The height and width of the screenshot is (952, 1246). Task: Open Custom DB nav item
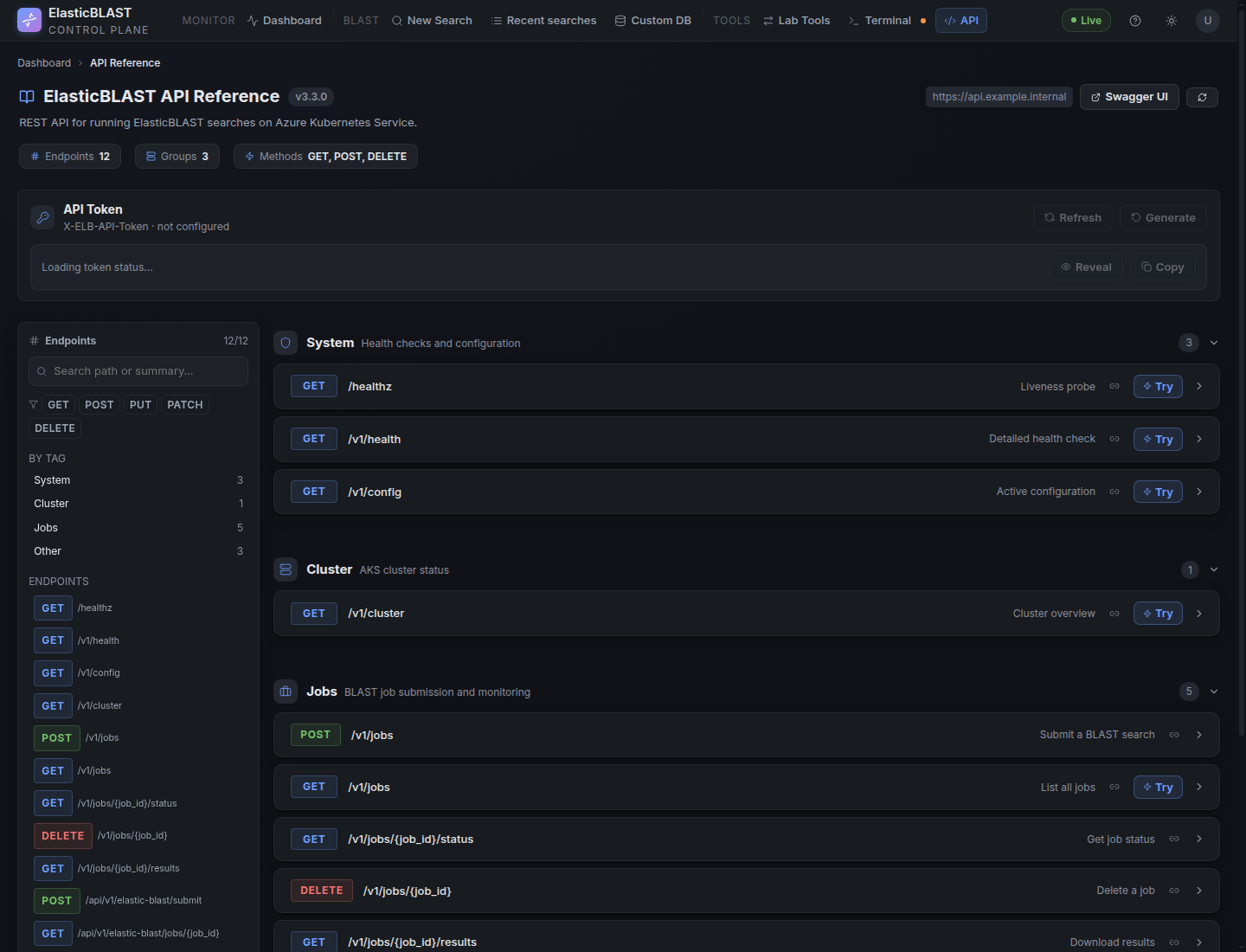point(652,21)
